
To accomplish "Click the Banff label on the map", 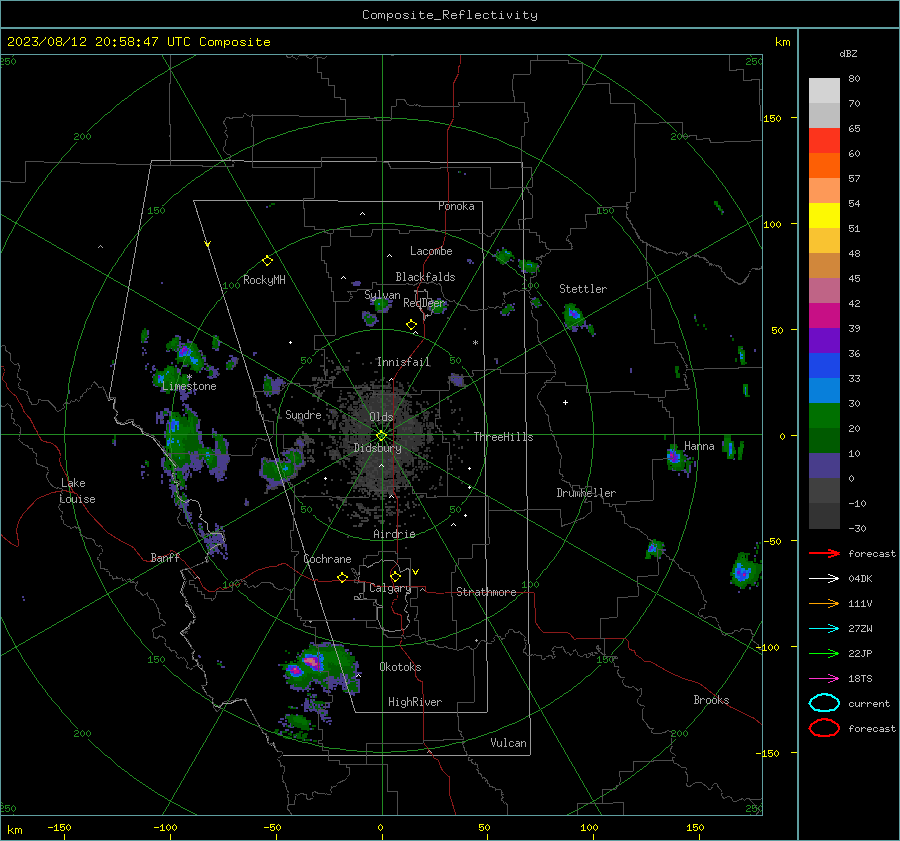I will [165, 557].
